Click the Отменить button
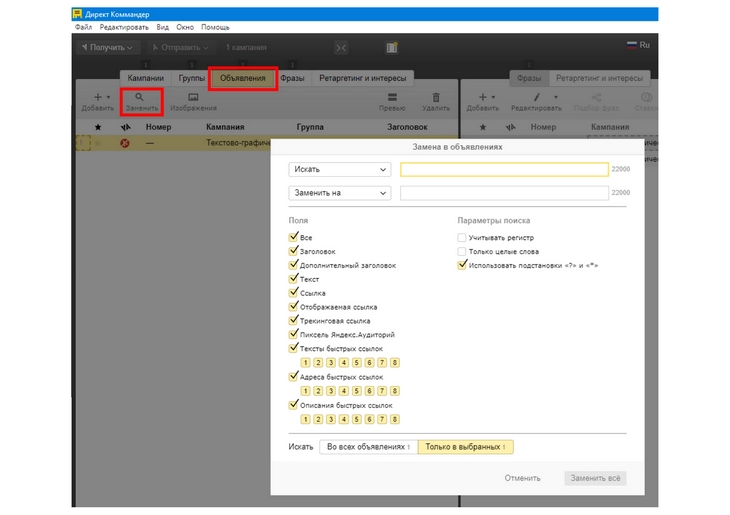730x515 pixels. pyautogui.click(x=522, y=478)
